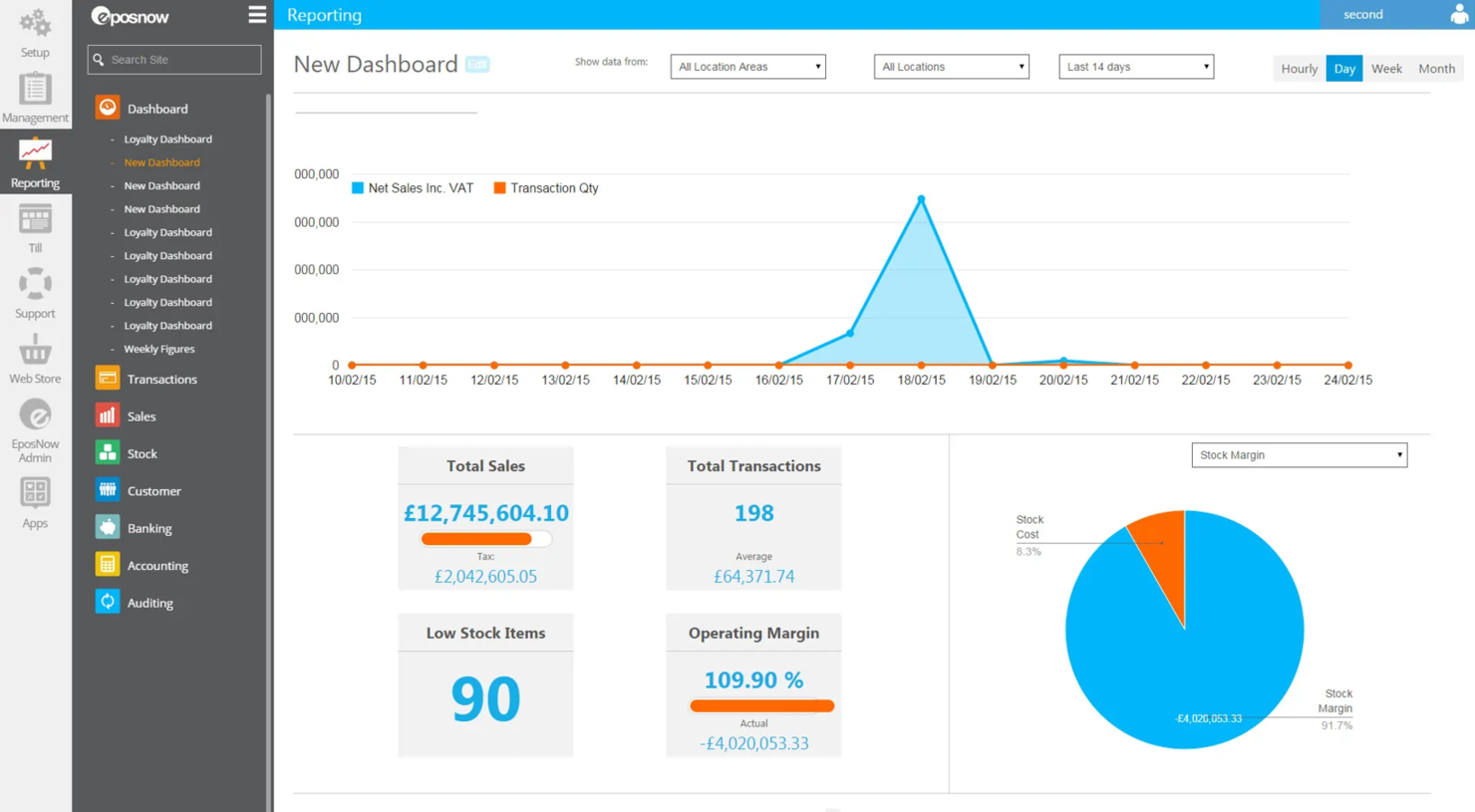Screen dimensions: 1475x812
Task: Click the Auditing refresh icon
Action: tap(107, 602)
